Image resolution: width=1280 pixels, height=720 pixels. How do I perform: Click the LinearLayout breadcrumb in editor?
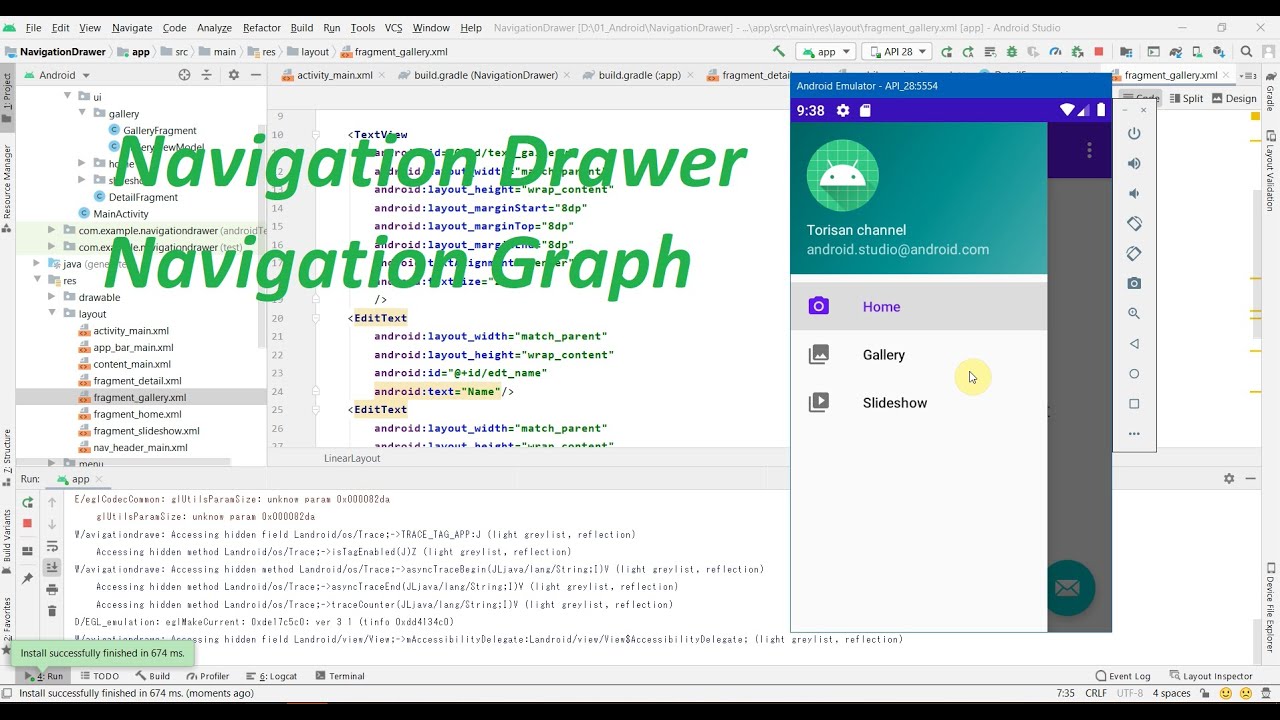pyautogui.click(x=352, y=458)
